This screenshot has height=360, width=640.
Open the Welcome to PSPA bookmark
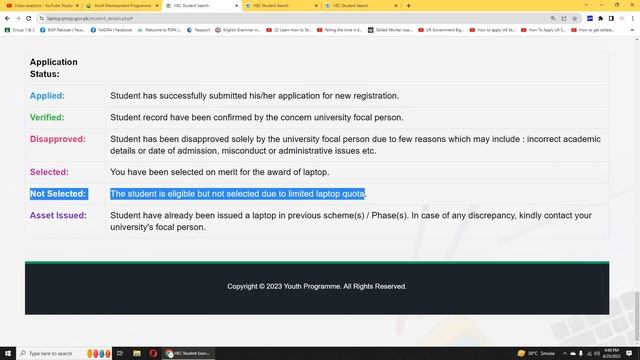(159, 30)
